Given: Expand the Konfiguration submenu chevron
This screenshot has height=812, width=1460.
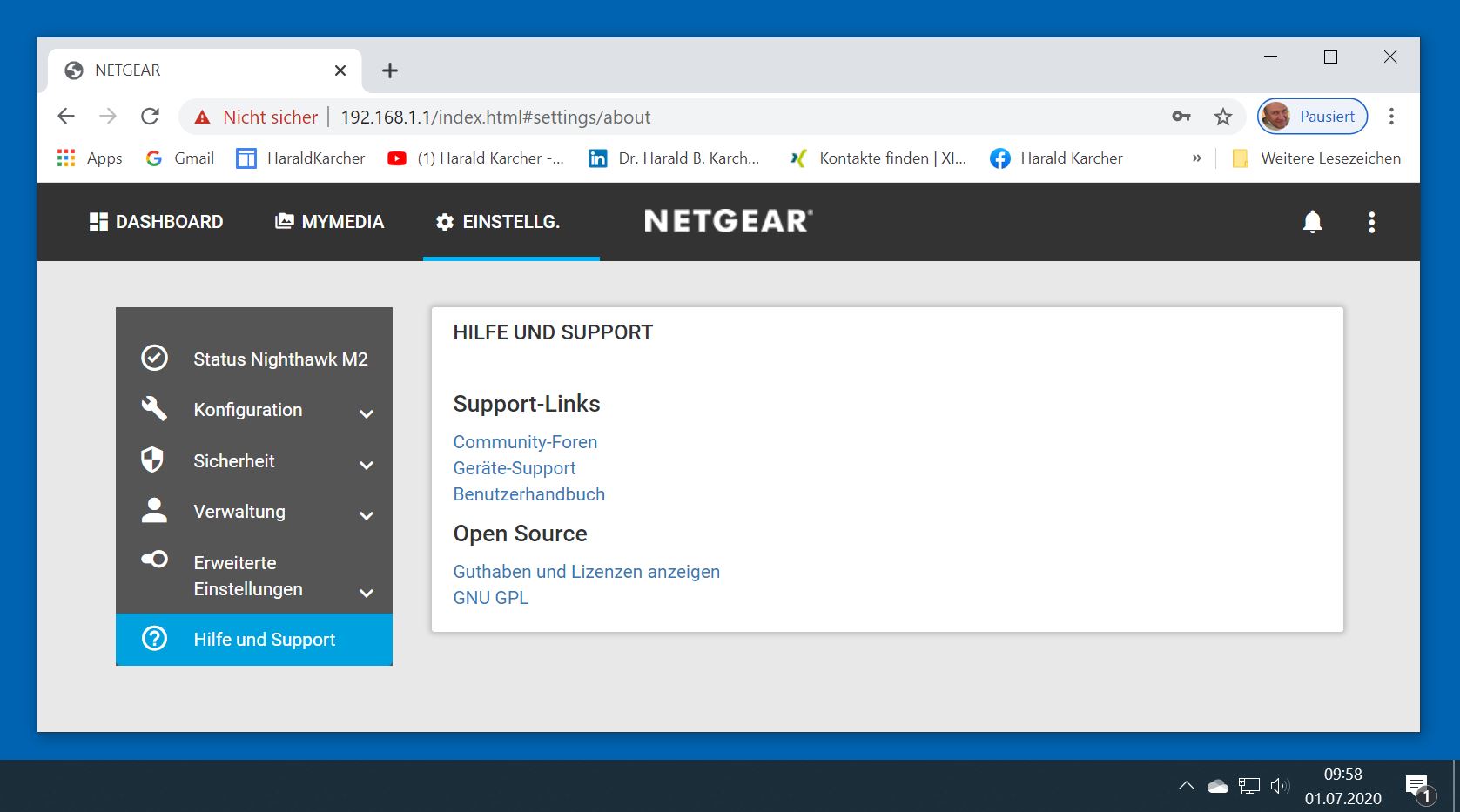Looking at the screenshot, I should click(367, 413).
